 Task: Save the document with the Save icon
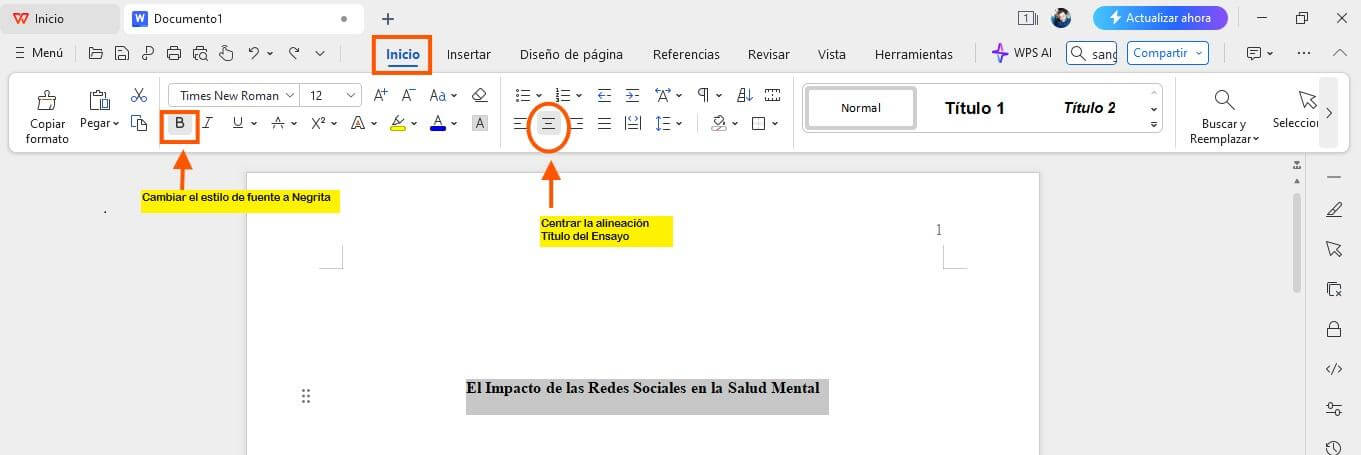122,53
